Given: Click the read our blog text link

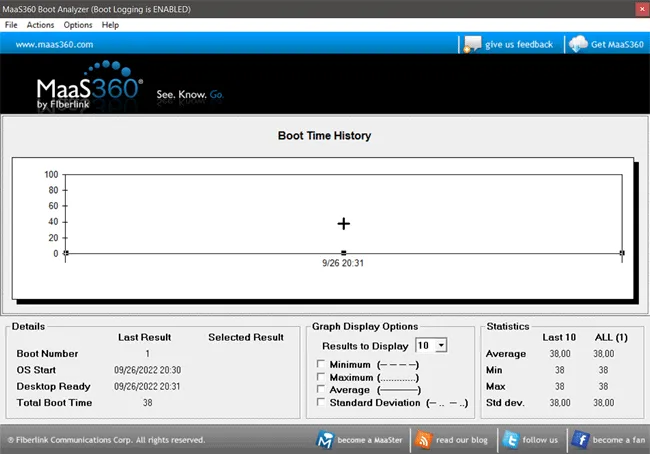Looking at the screenshot, I should (462, 440).
